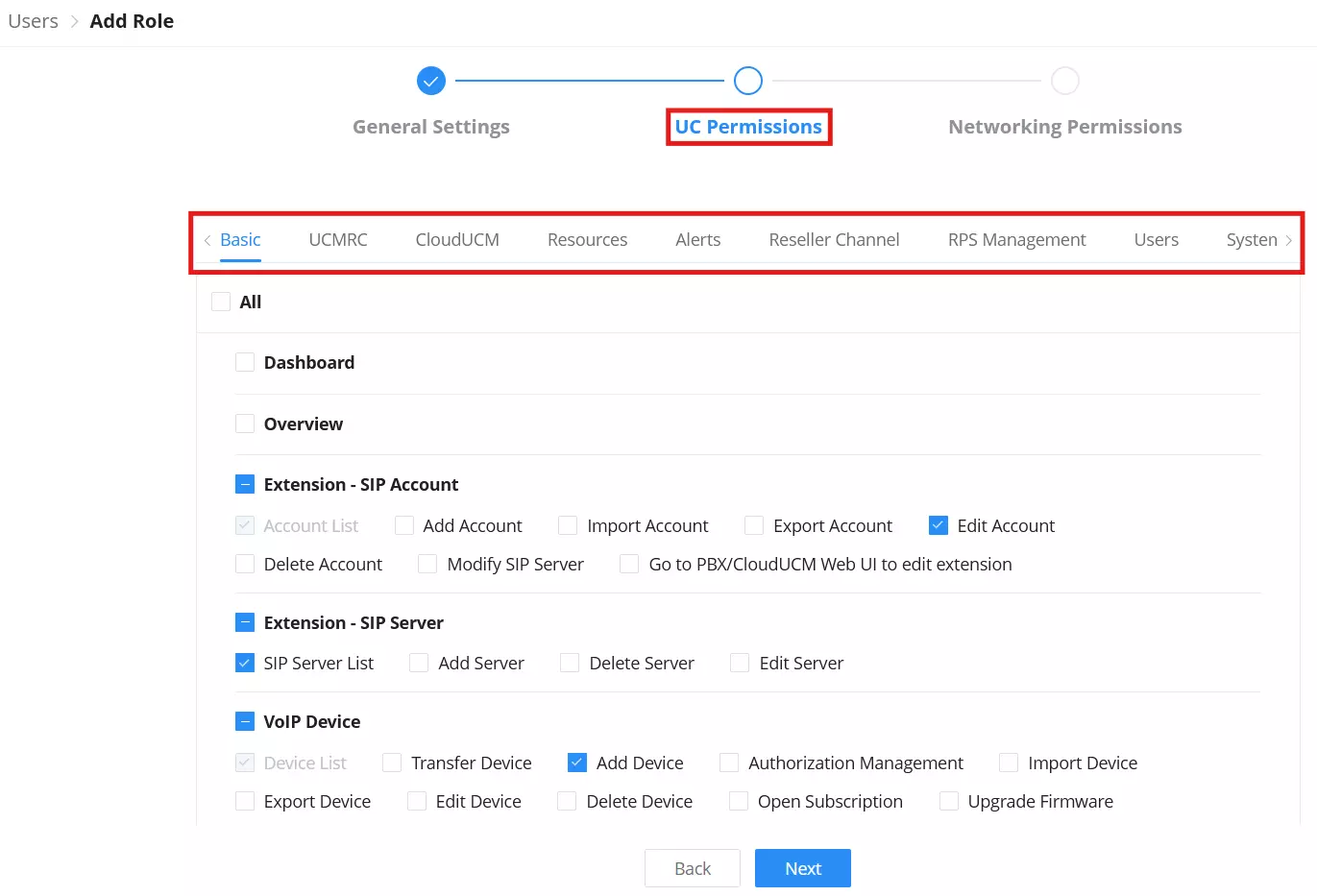Click the Add Role breadcrumb title
This screenshot has height=896, width=1317.
132,21
